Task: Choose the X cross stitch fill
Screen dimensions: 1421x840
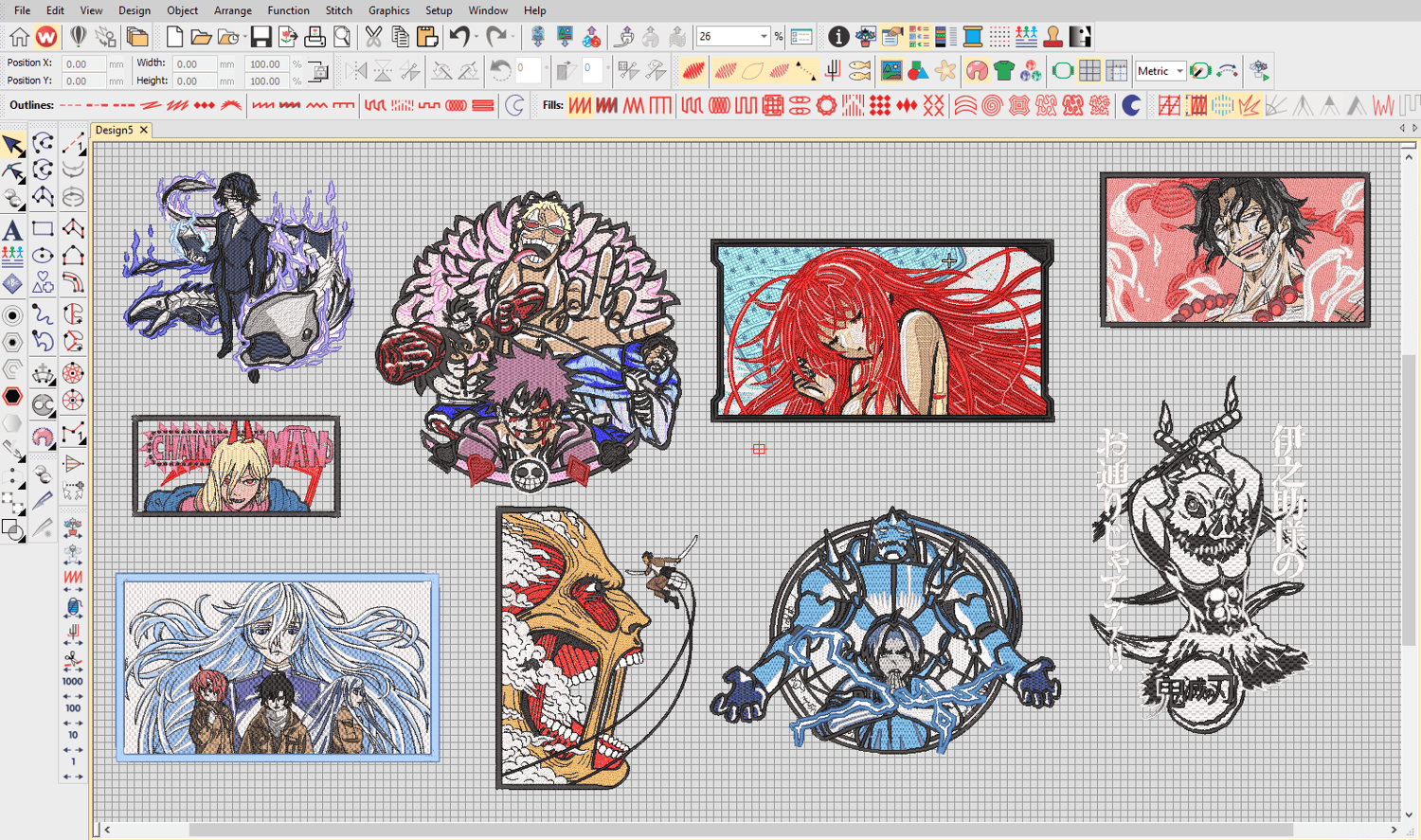Action: (934, 105)
